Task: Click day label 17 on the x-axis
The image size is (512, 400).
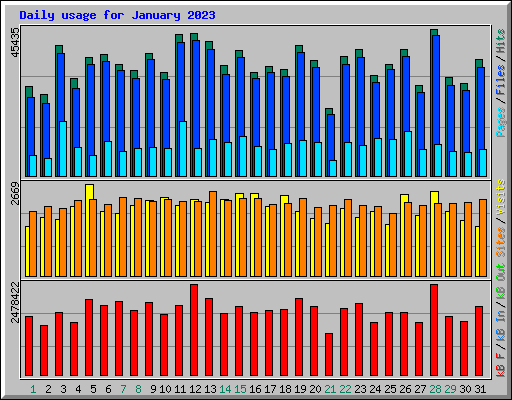Action: [x=270, y=389]
